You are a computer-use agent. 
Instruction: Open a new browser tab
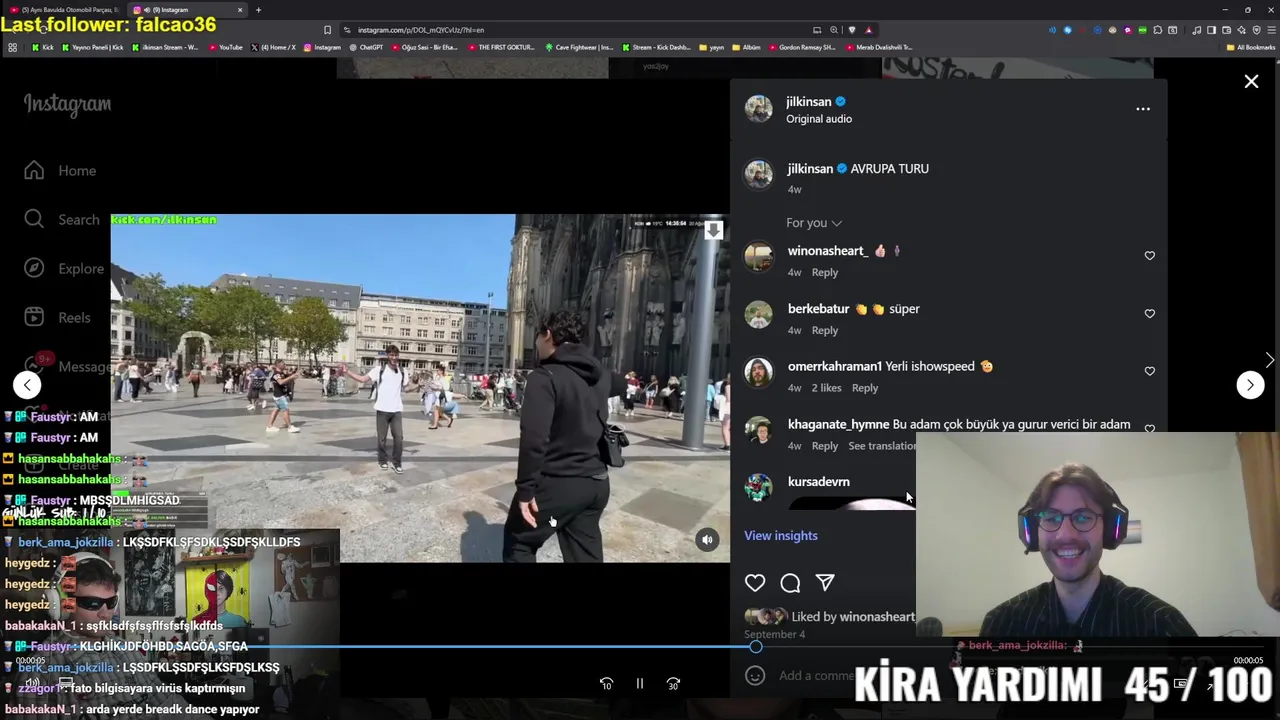[258, 10]
